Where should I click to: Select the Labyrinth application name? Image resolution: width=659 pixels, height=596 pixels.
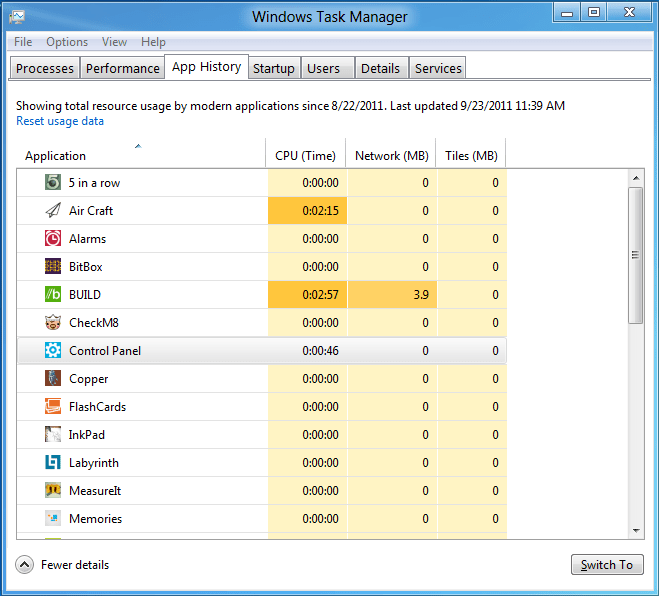(x=94, y=463)
